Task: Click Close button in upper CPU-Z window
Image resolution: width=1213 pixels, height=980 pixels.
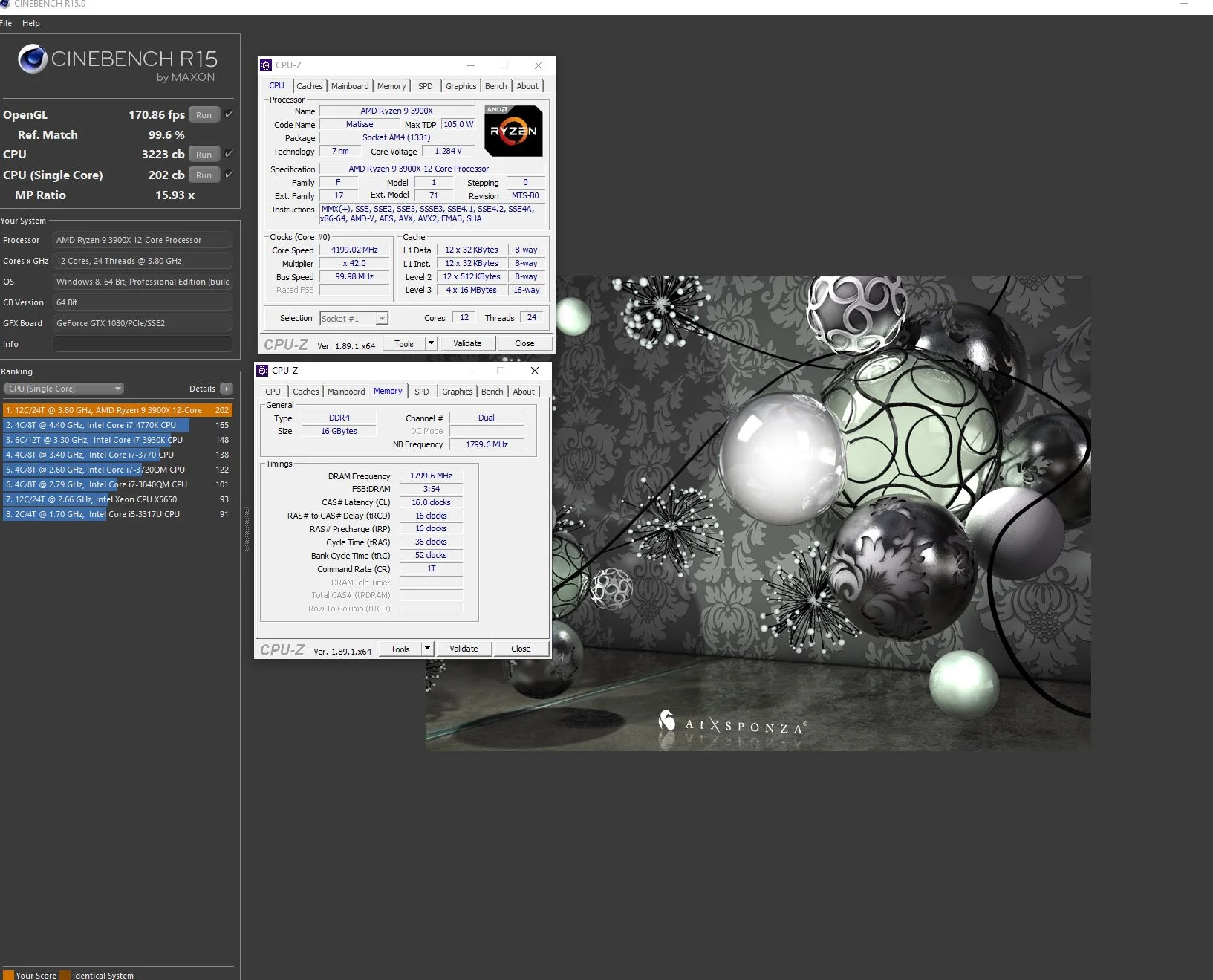Action: click(524, 343)
